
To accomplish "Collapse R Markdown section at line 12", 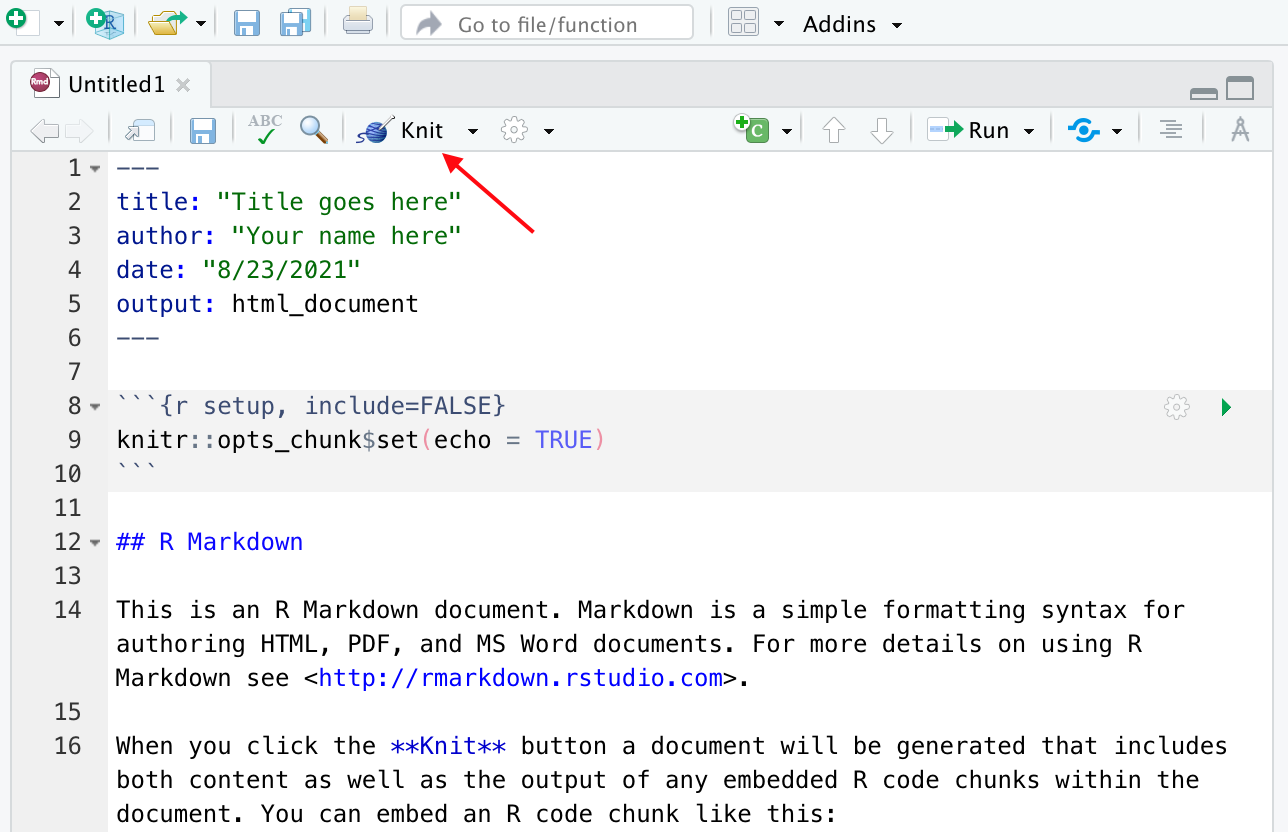I will coord(95,543).
